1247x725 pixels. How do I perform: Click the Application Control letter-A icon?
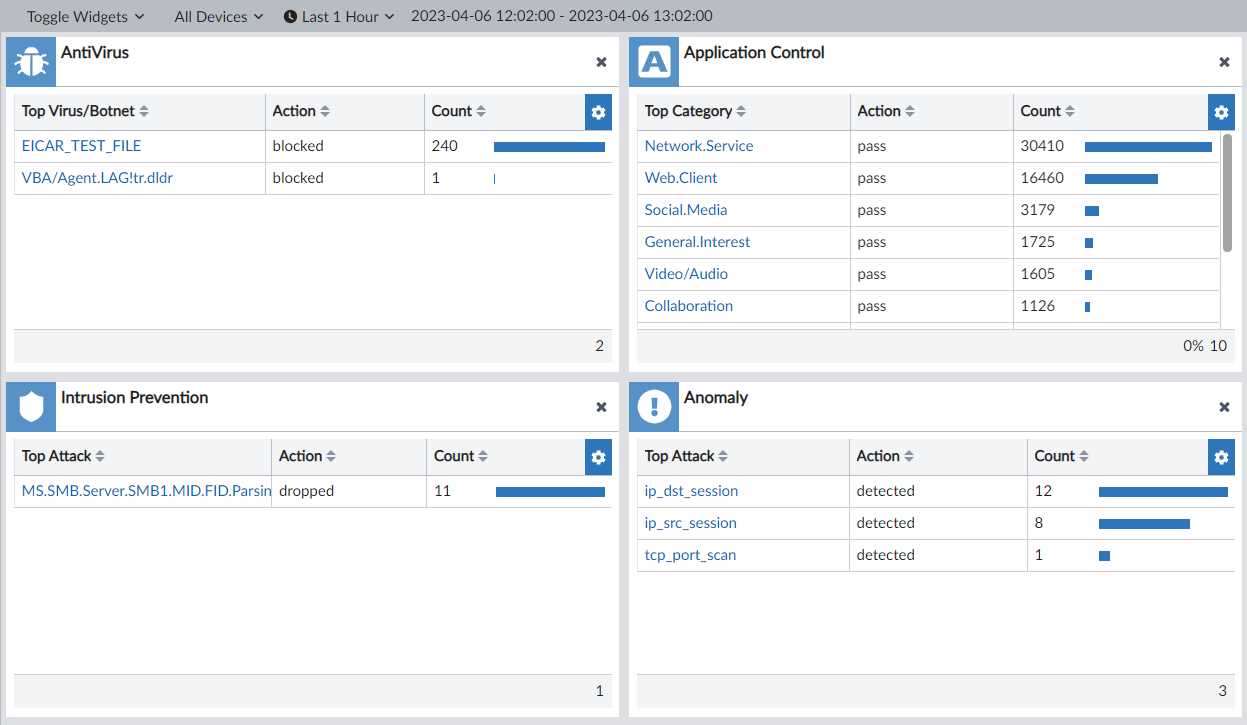coord(653,61)
